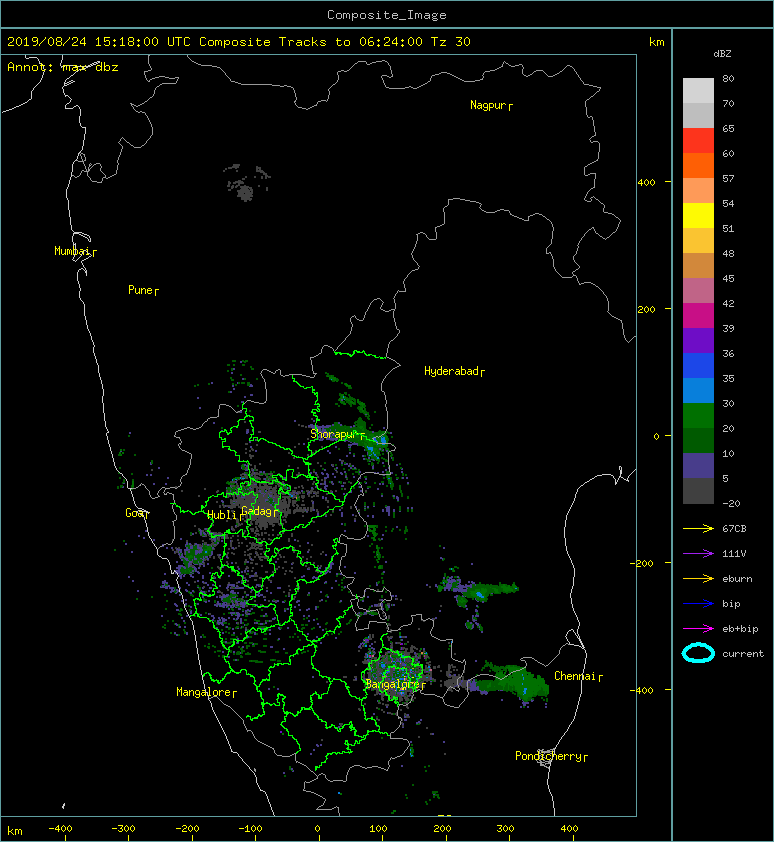774x842 pixels.
Task: Select the blue bip legend arrow
Action: 698,604
